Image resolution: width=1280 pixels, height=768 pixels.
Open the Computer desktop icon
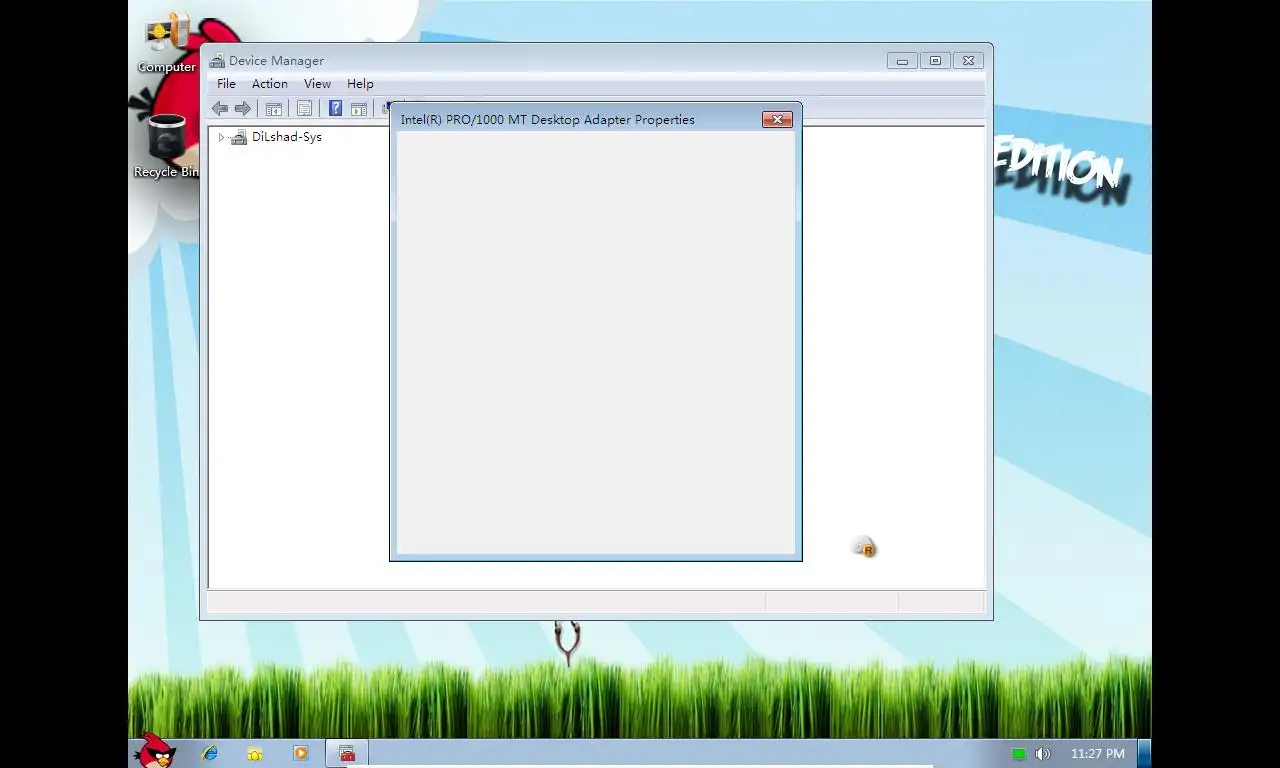click(x=167, y=43)
